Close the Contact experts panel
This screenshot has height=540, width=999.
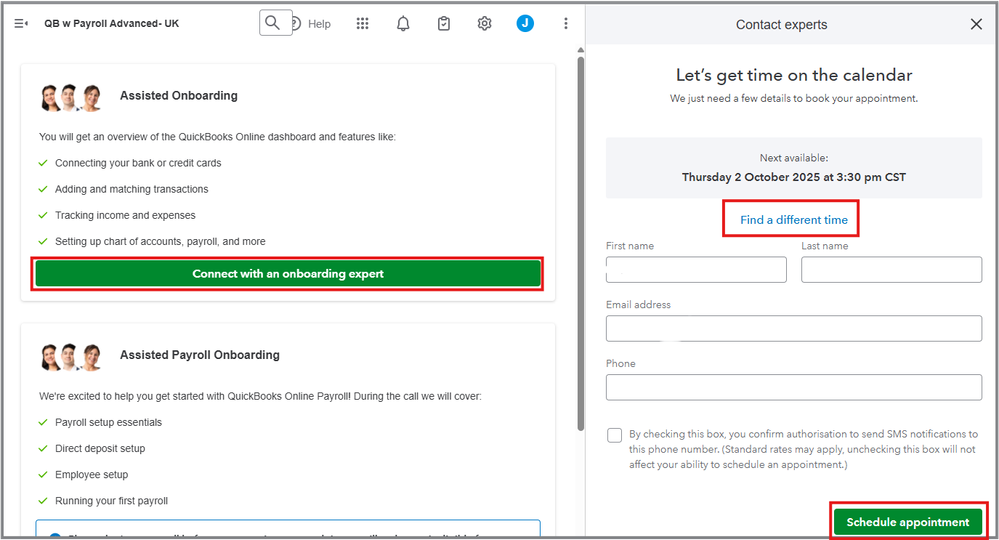[976, 24]
